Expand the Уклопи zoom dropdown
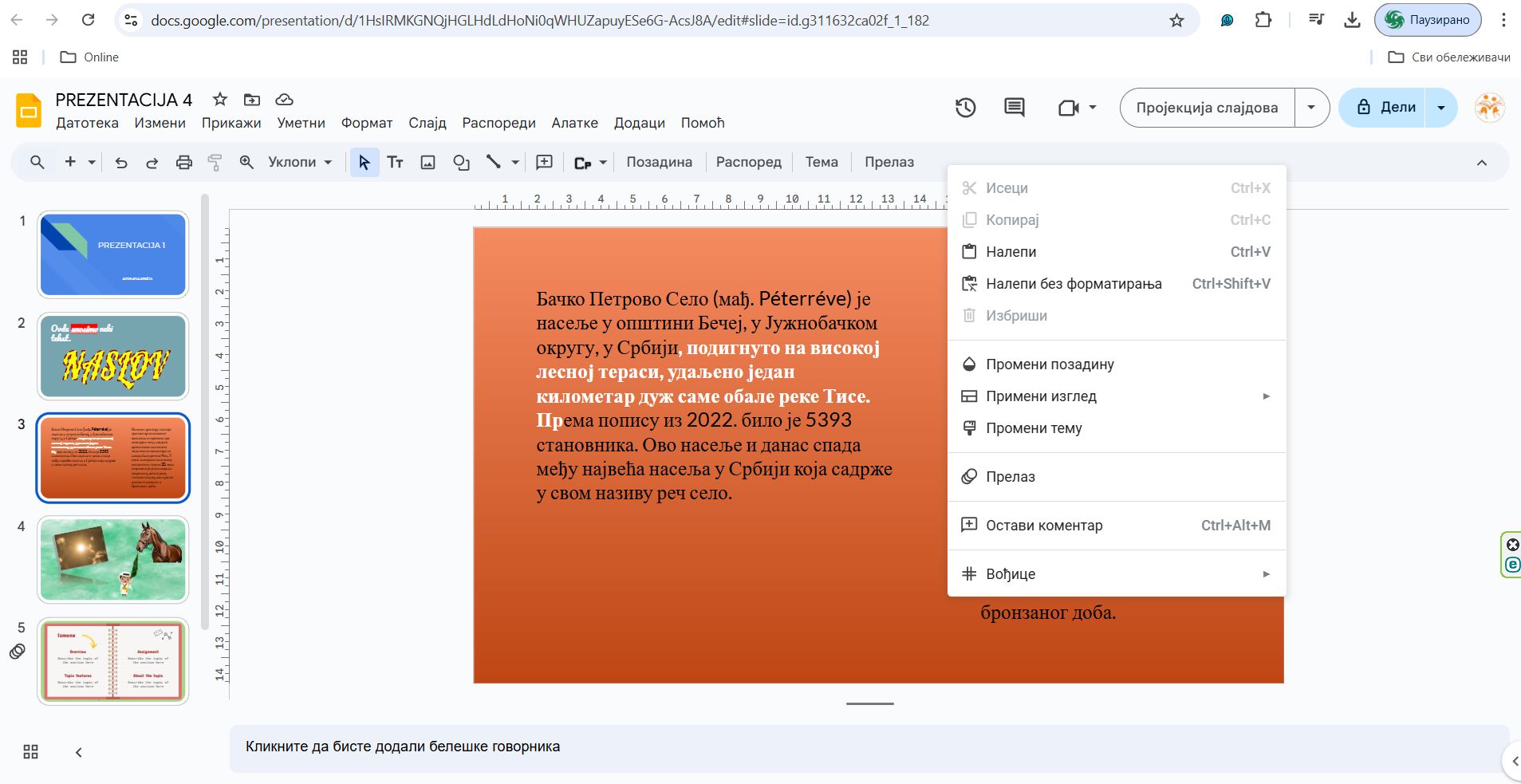The width and height of the screenshot is (1521, 784). (x=300, y=163)
